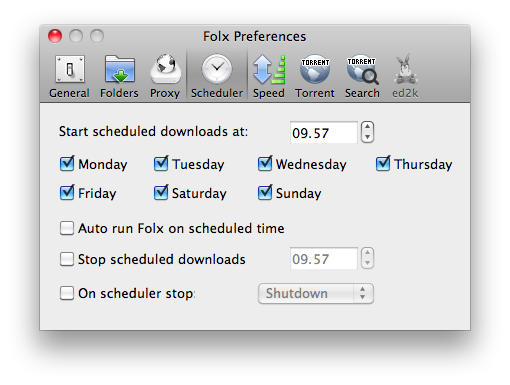
Task: Enable Stop scheduled downloads option
Action: (67, 259)
